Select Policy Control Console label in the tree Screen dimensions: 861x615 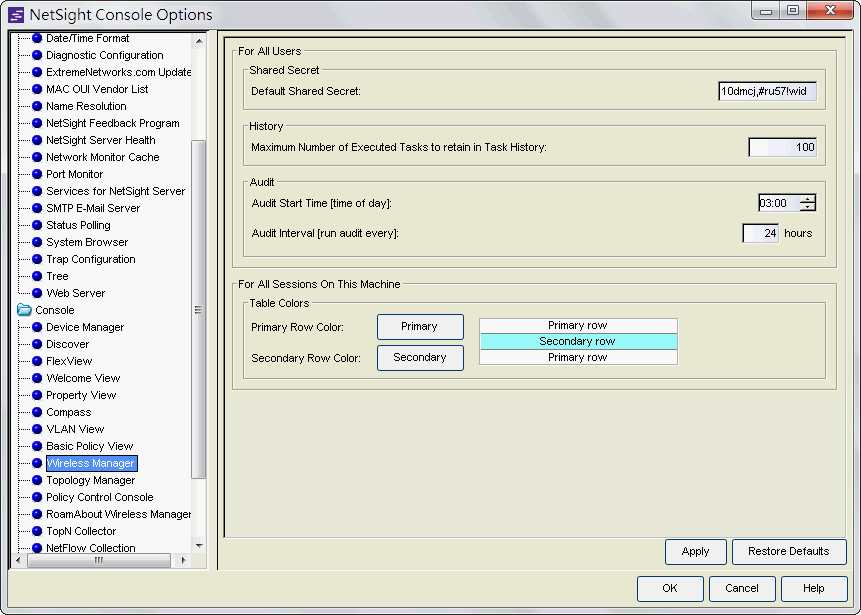(99, 498)
